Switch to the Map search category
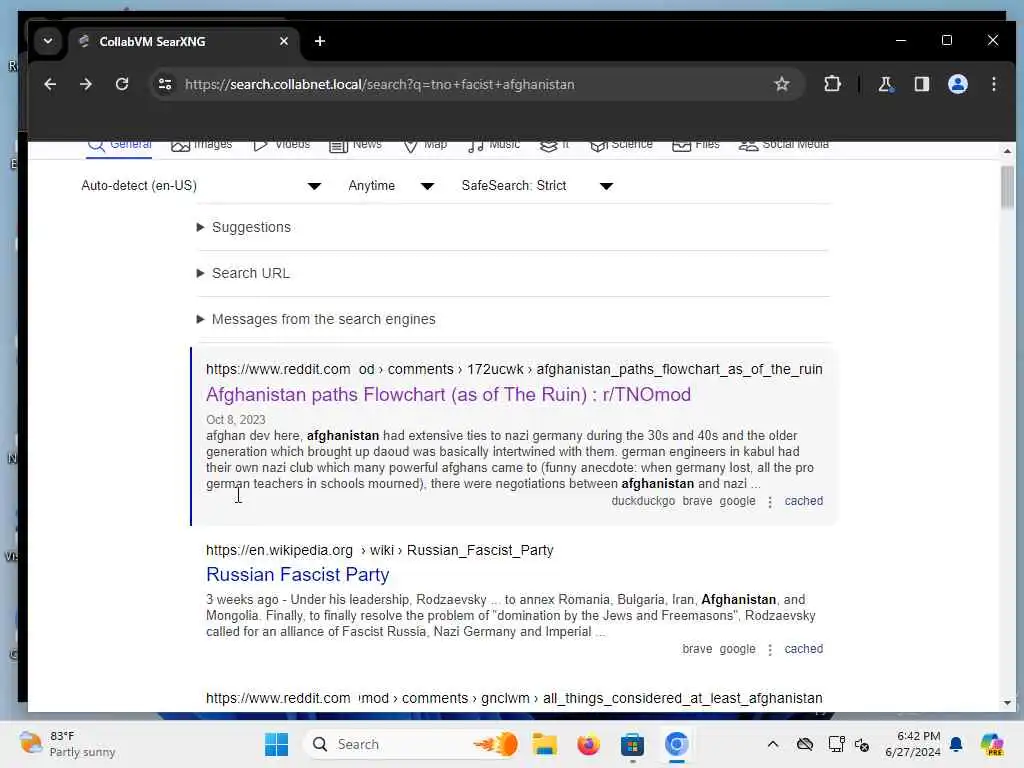Image resolution: width=1024 pixels, height=768 pixels. coord(425,145)
